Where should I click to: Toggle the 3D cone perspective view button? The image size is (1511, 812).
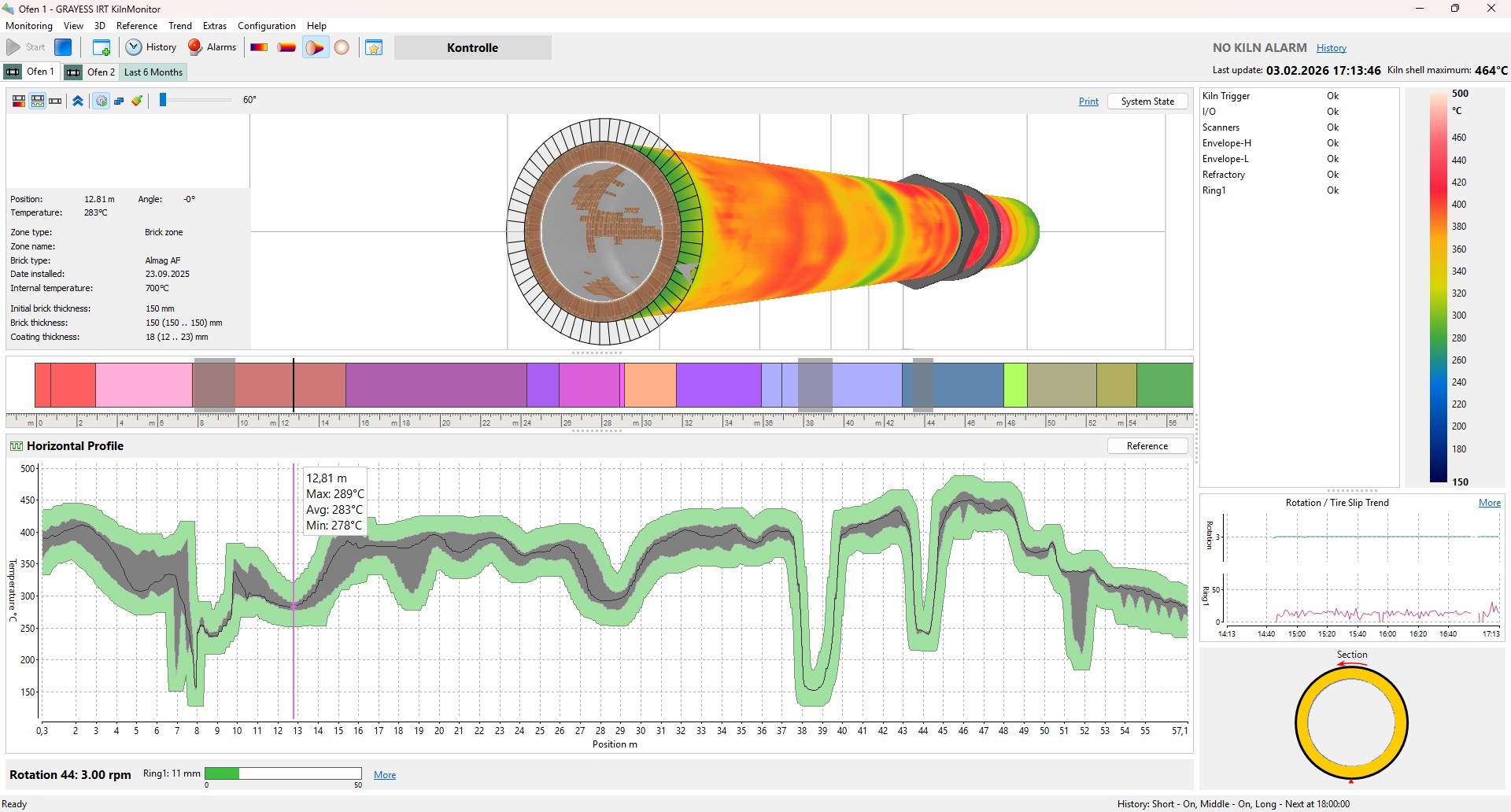pyautogui.click(x=314, y=47)
